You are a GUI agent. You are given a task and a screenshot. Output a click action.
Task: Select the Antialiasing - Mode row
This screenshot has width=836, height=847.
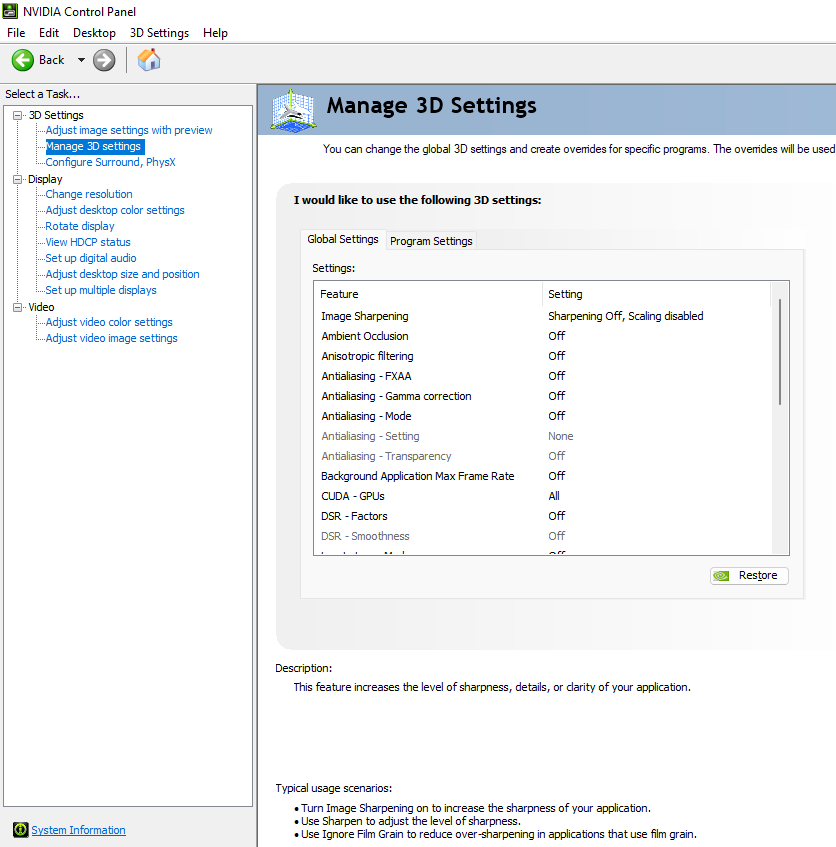[544, 416]
